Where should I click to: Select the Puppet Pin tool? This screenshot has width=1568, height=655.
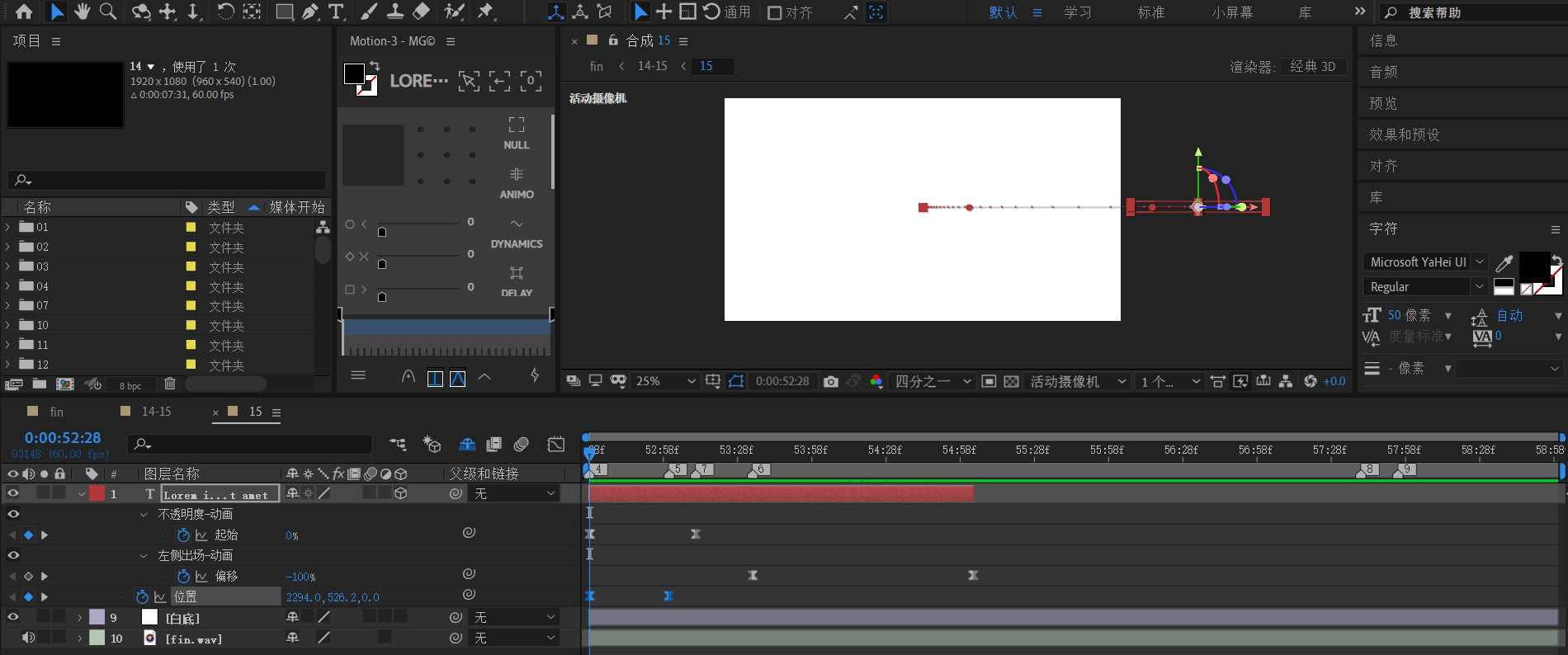coord(486,12)
